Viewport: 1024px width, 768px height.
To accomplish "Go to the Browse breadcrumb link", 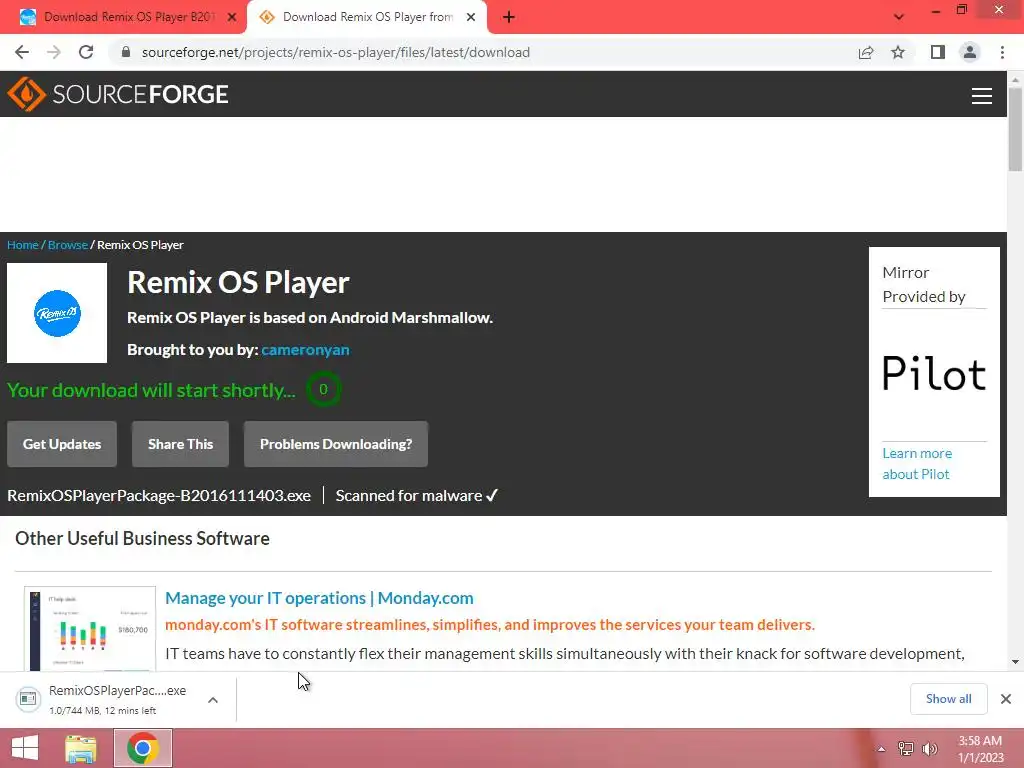I will pos(68,245).
